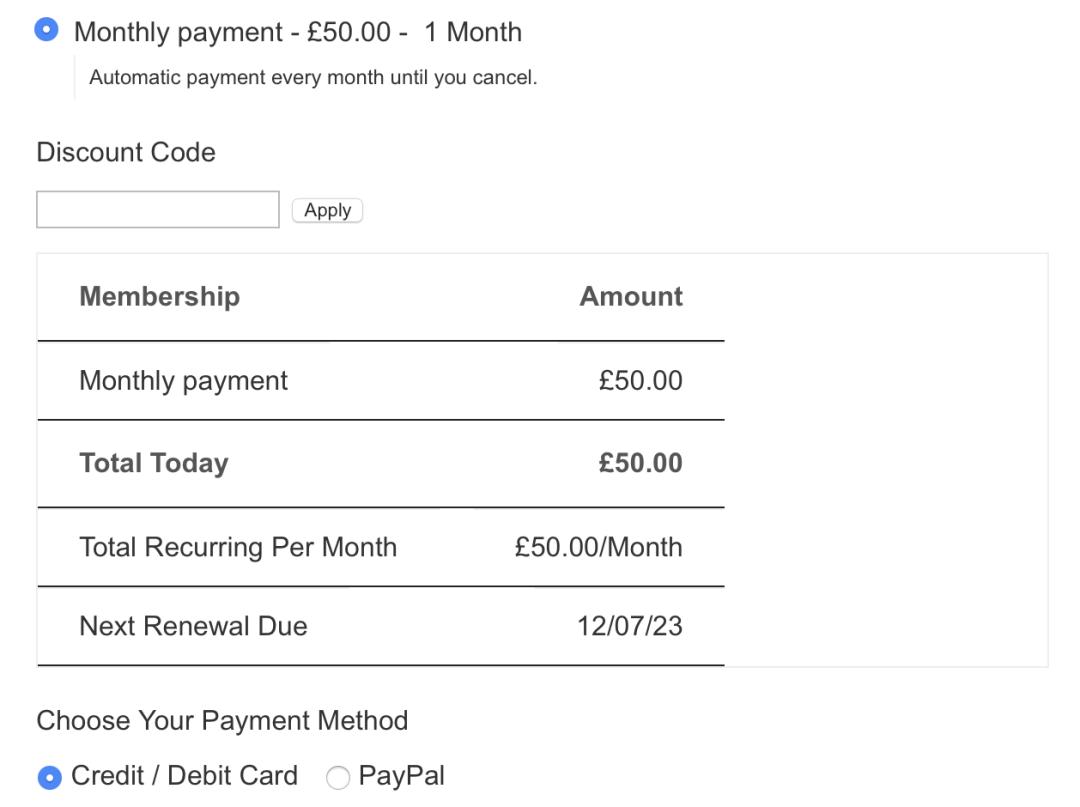Select the PayPal radio button
1080x807 pixels.
tap(338, 777)
